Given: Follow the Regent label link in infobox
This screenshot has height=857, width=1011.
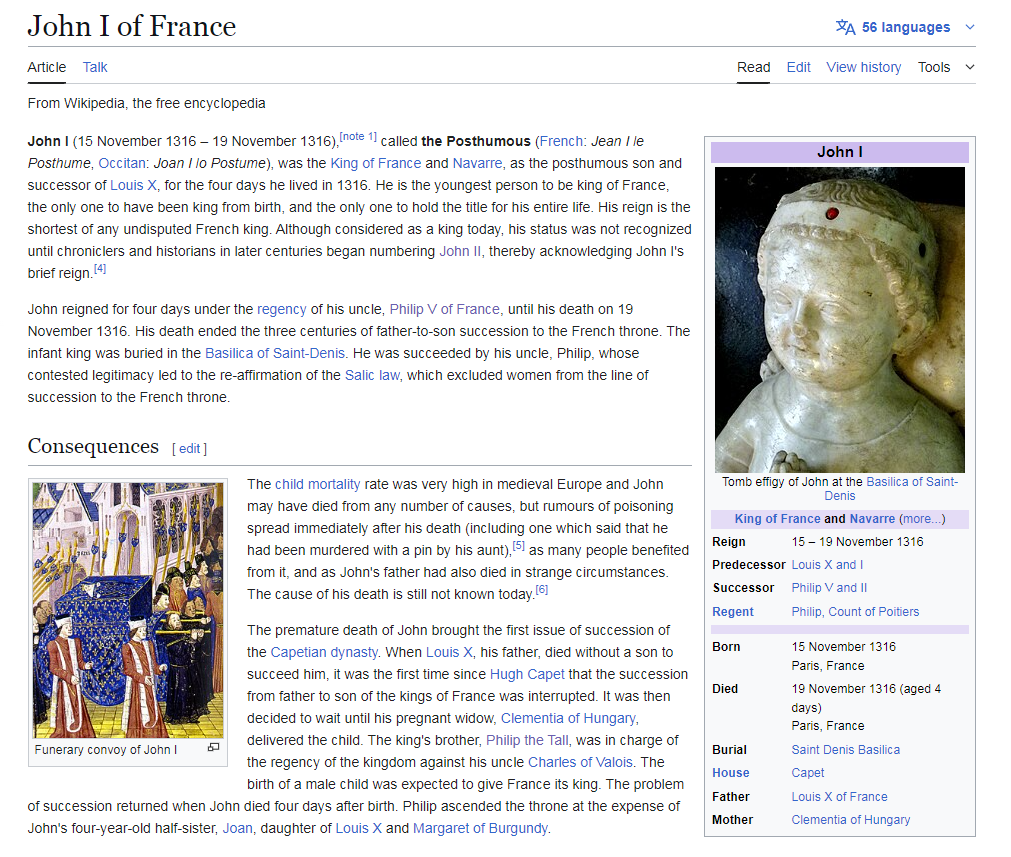Looking at the screenshot, I should (732, 611).
